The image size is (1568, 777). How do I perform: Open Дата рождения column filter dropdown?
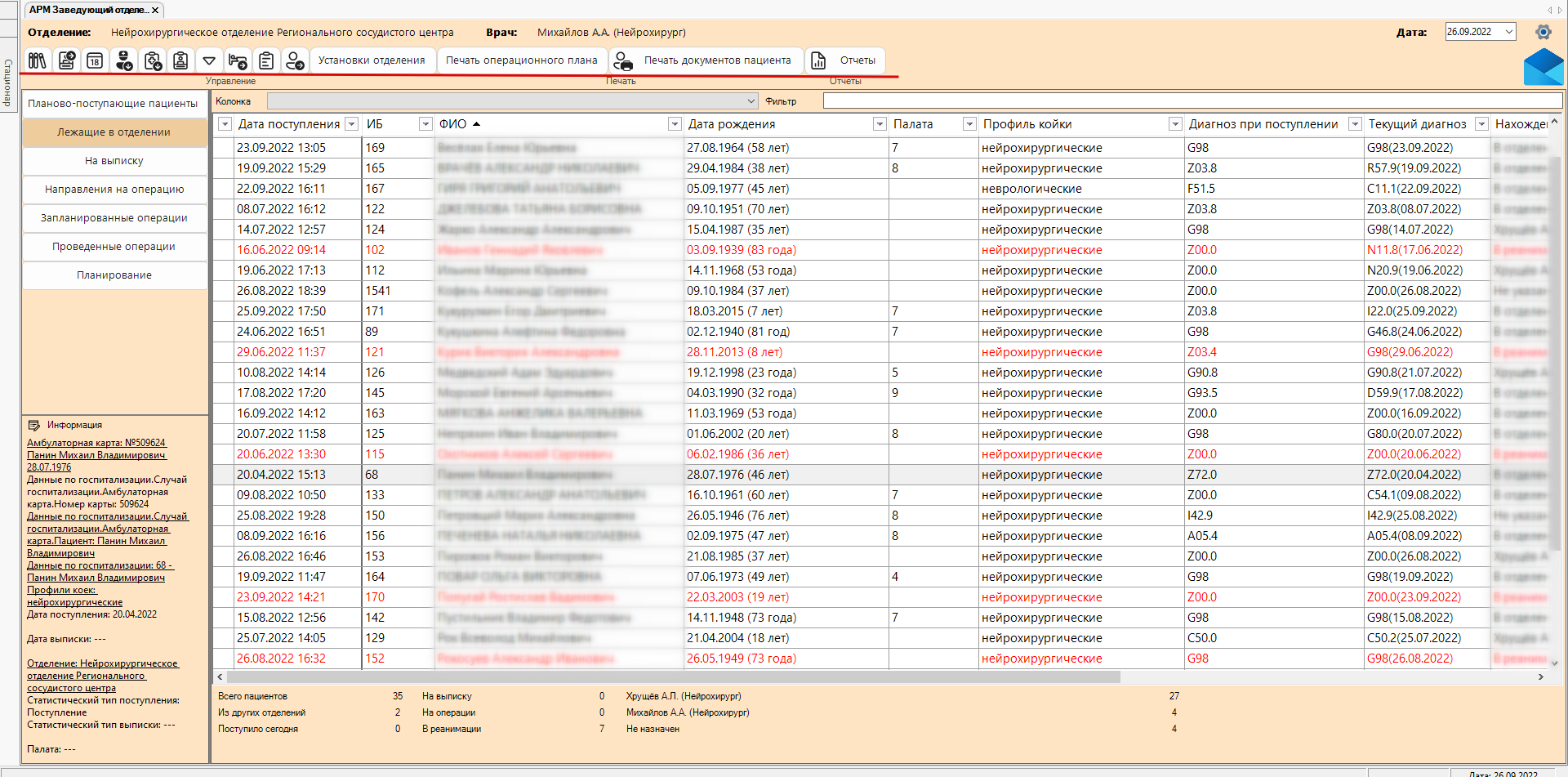[x=880, y=124]
